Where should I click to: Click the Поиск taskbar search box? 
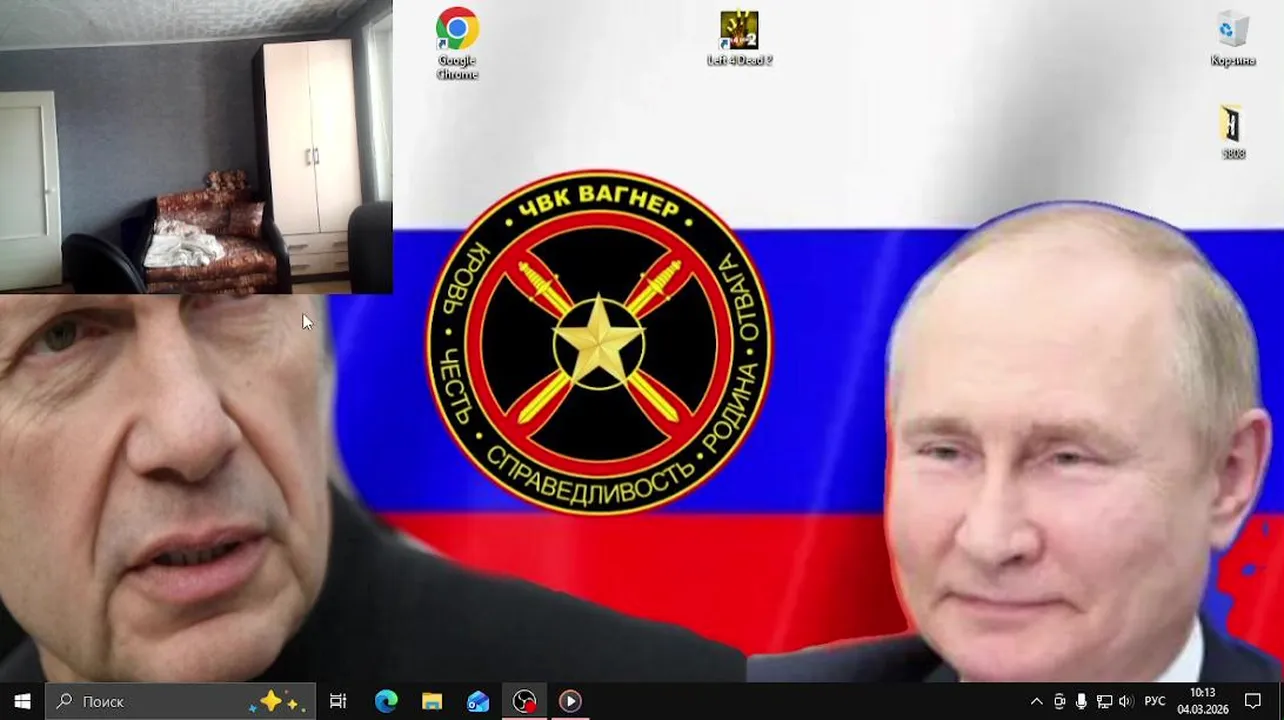(x=181, y=701)
